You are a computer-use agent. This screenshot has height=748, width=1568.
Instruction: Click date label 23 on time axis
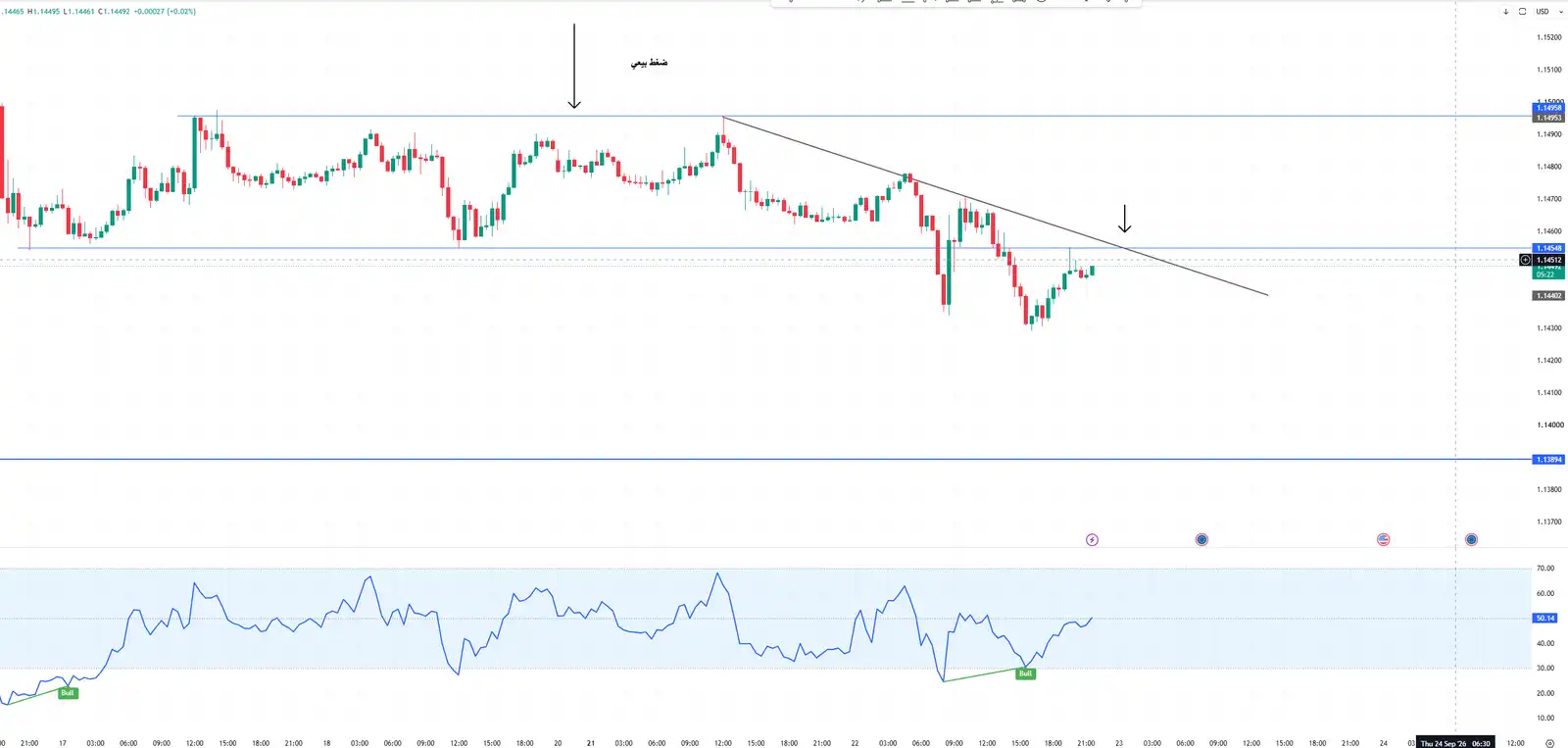coord(1118,743)
